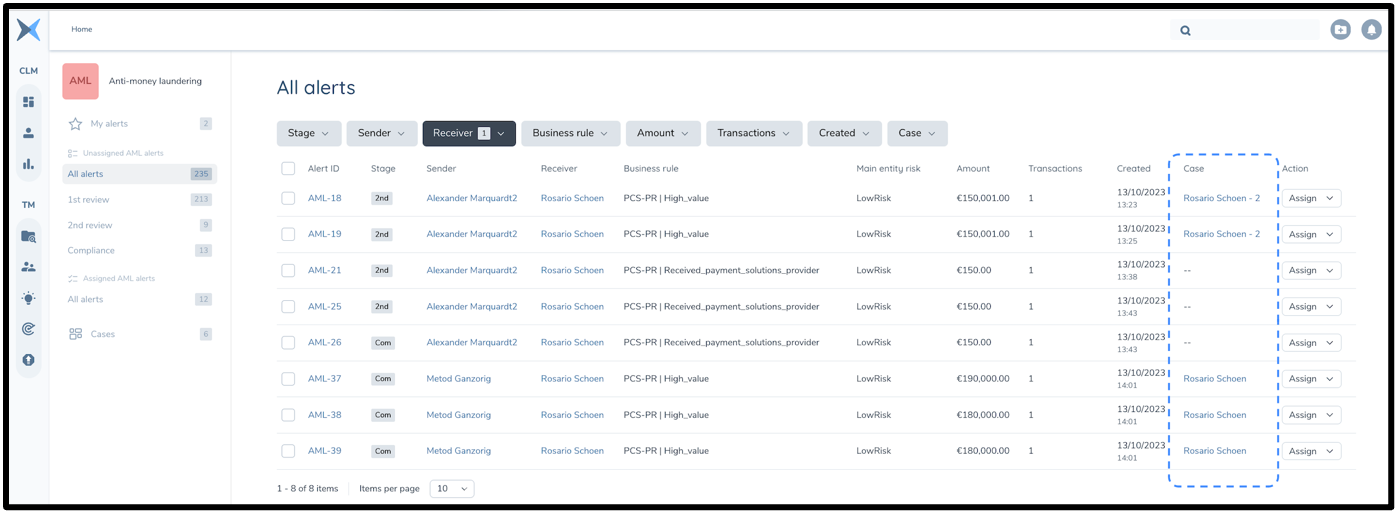Expand the Business rule filter dropdown
Screen dimensions: 1399x516
pos(570,133)
